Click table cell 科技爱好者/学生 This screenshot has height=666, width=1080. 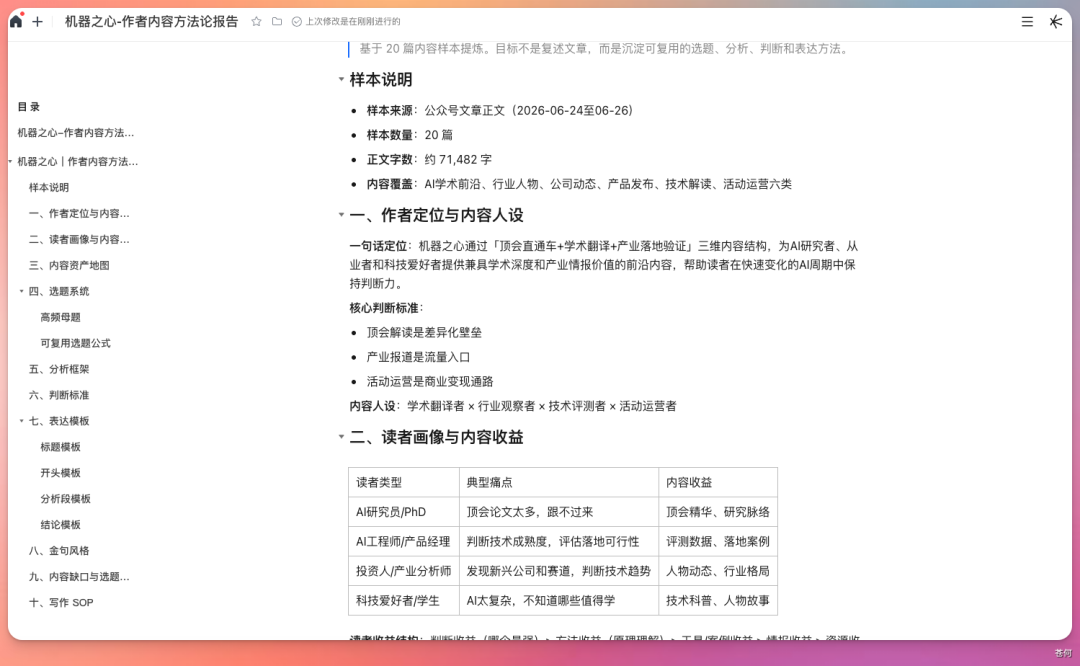point(404,601)
